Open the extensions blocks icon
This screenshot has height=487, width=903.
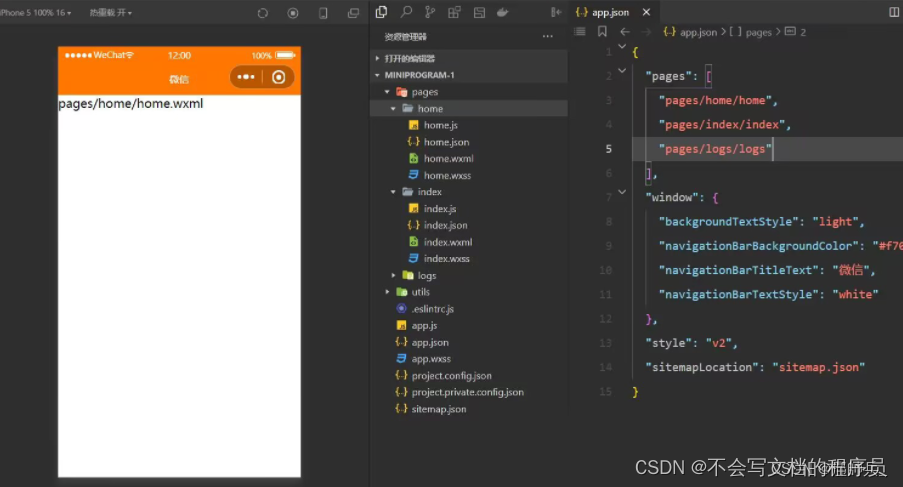click(454, 12)
